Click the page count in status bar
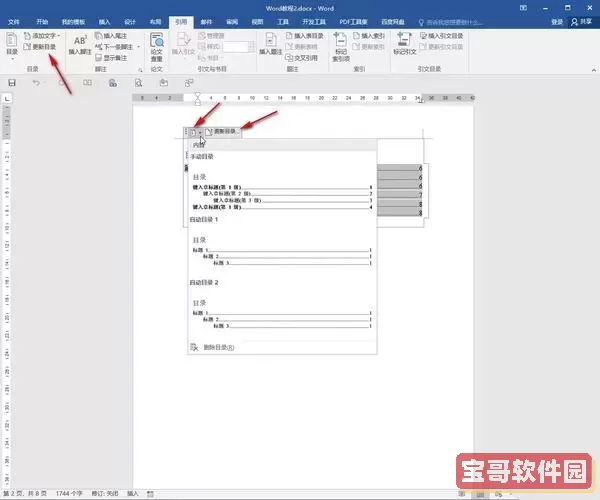Image resolution: width=600 pixels, height=500 pixels. (25, 493)
